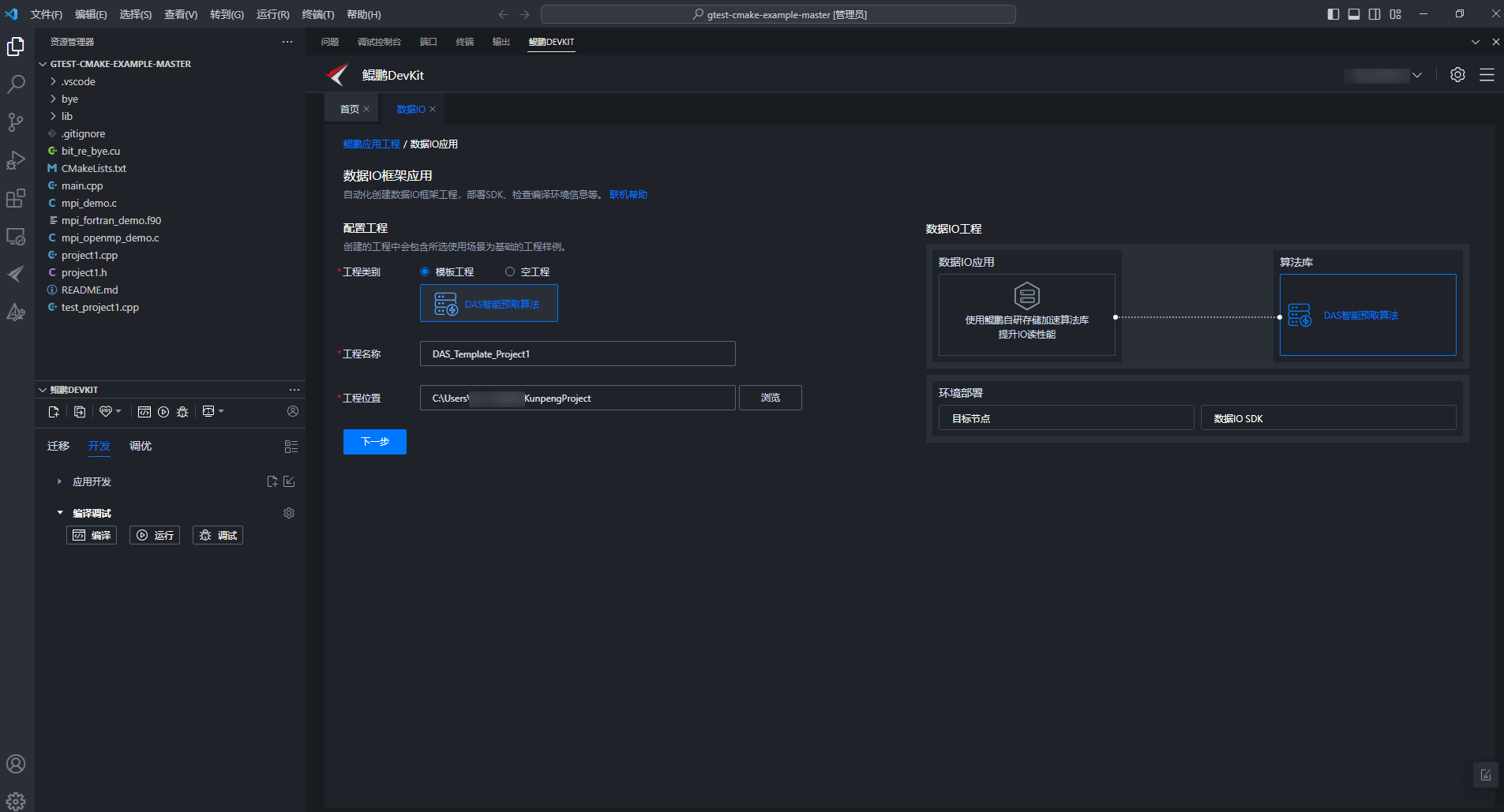Expand the .vscode folder

(x=53, y=81)
